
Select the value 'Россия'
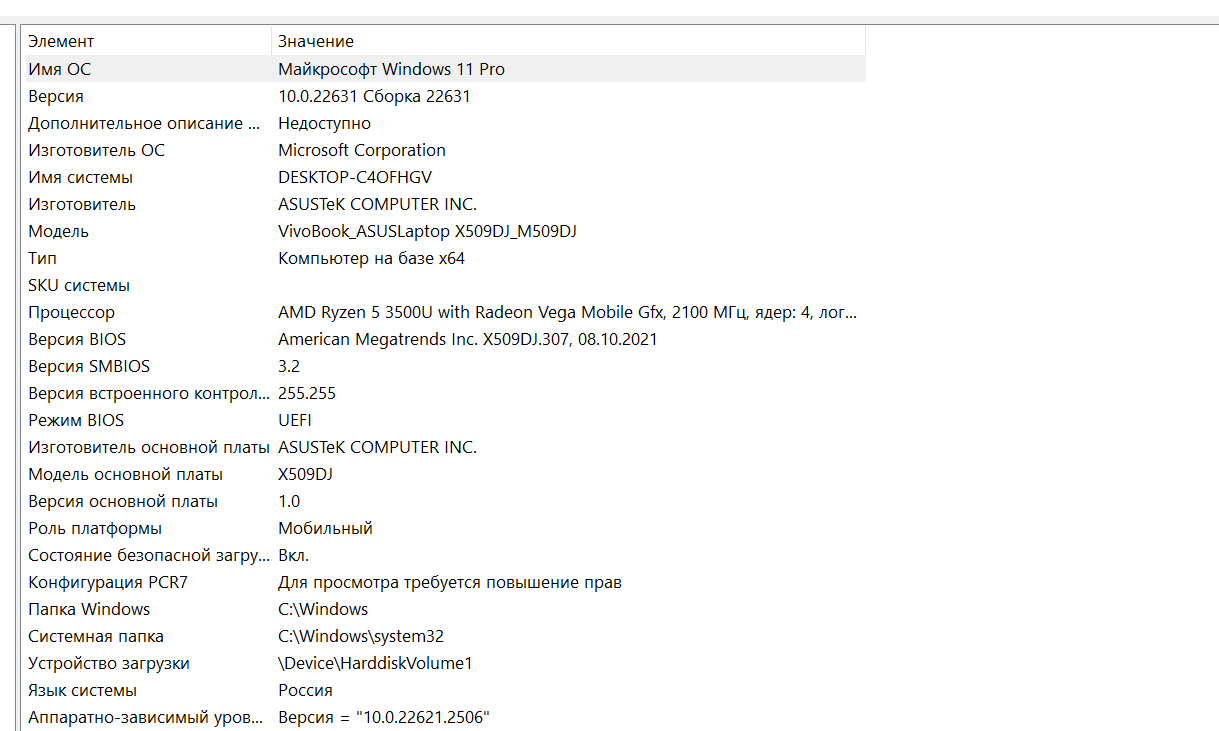point(305,690)
